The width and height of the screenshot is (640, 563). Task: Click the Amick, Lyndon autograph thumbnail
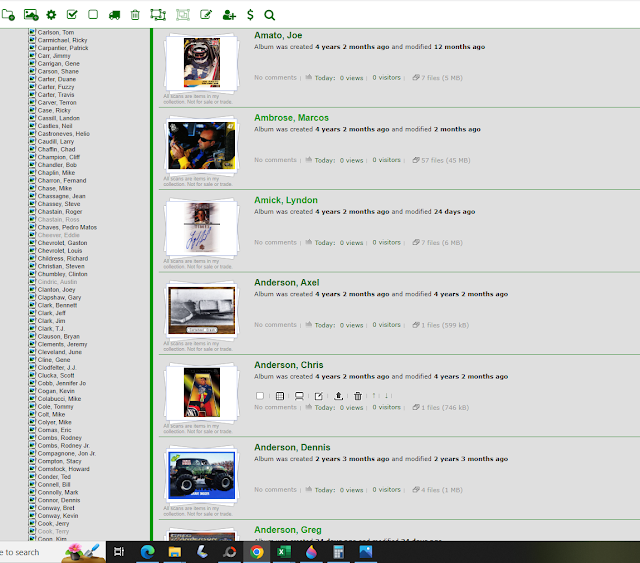click(202, 228)
